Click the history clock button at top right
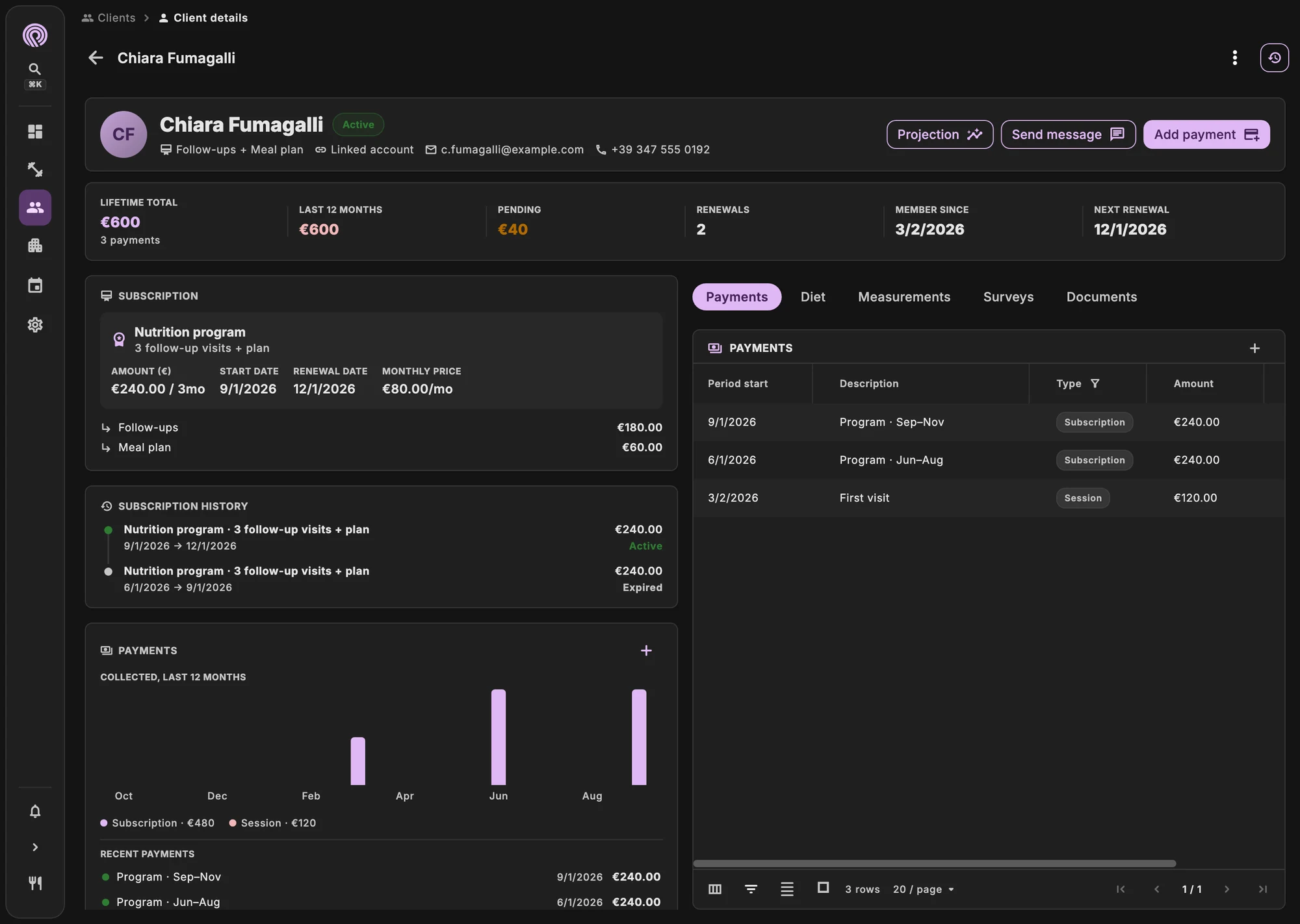Image resolution: width=1300 pixels, height=924 pixels. click(1274, 58)
